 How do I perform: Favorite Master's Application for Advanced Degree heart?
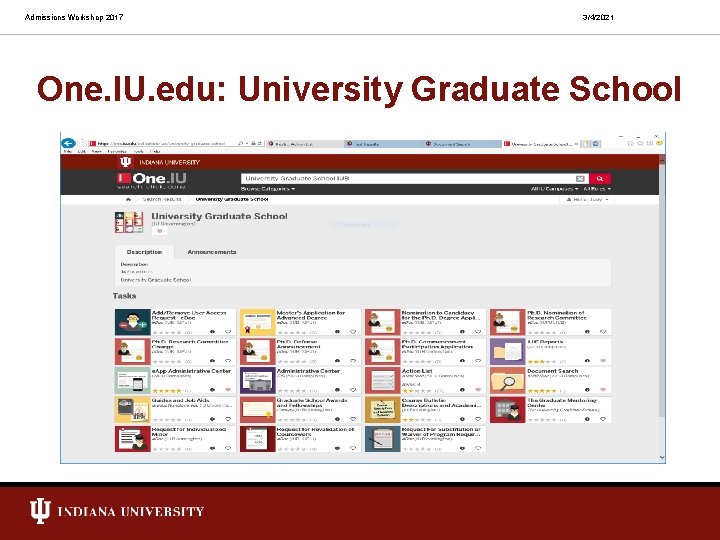click(x=353, y=332)
